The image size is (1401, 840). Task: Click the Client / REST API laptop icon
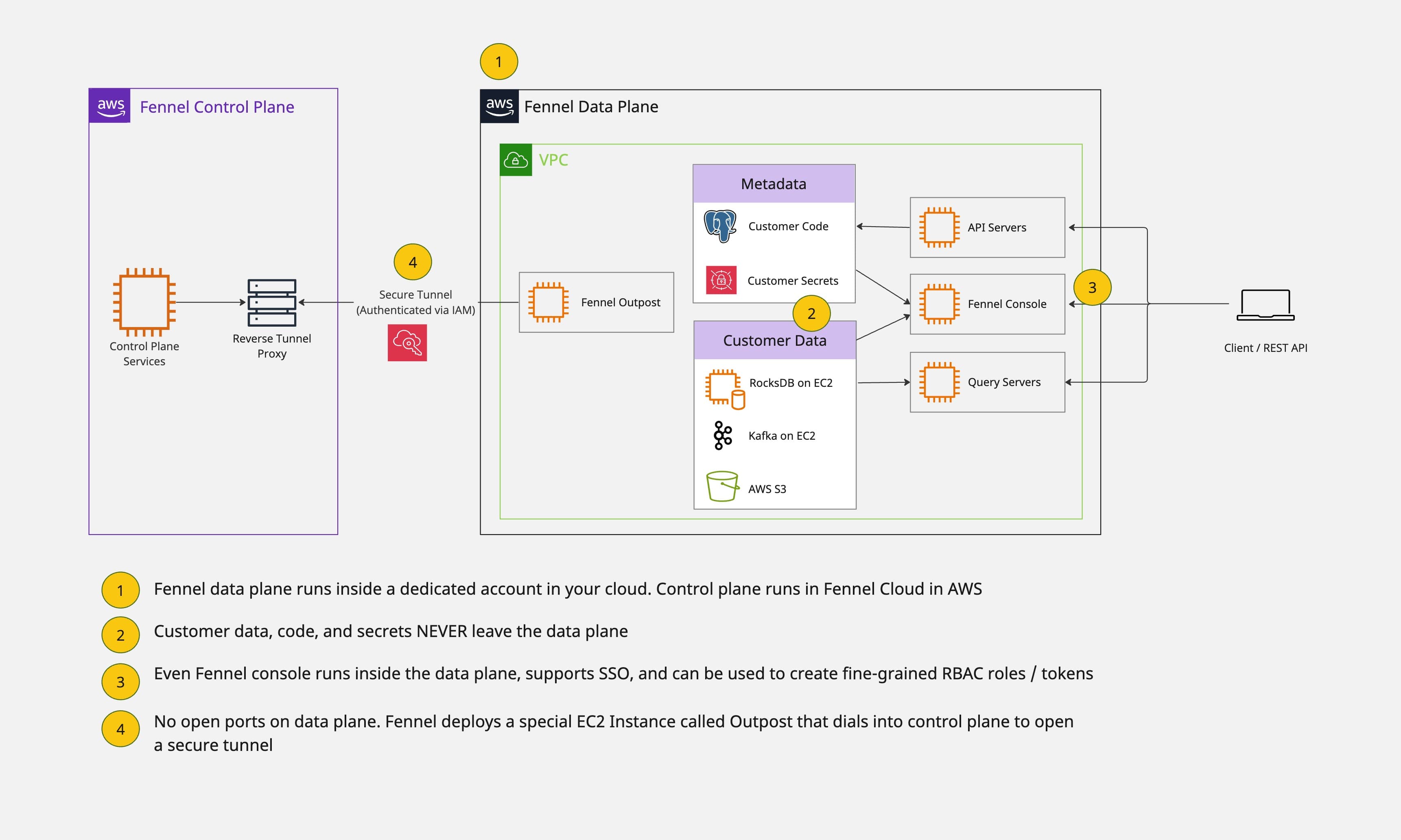pyautogui.click(x=1266, y=305)
